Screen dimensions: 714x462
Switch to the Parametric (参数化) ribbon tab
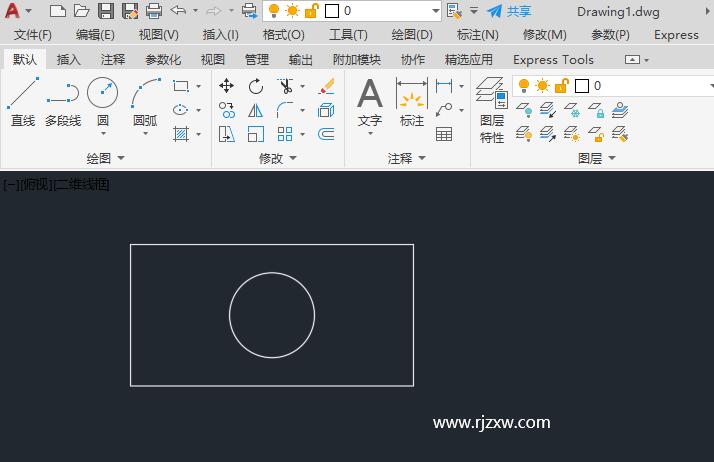[x=163, y=59]
